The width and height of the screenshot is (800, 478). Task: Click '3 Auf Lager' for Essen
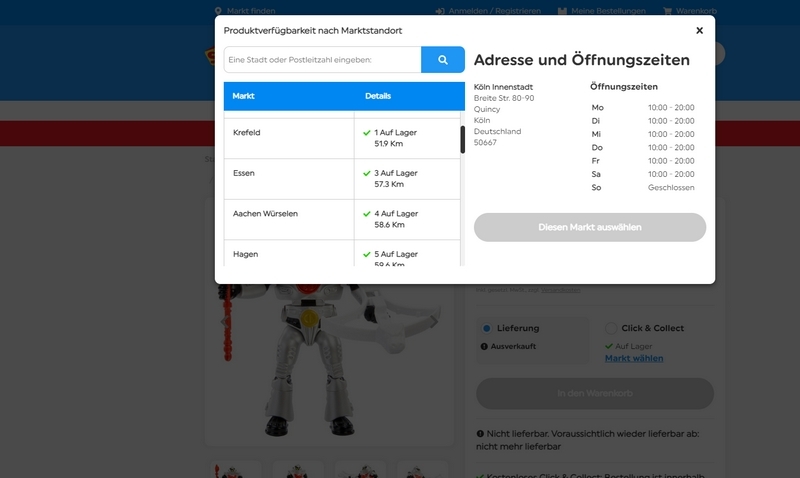click(x=396, y=173)
